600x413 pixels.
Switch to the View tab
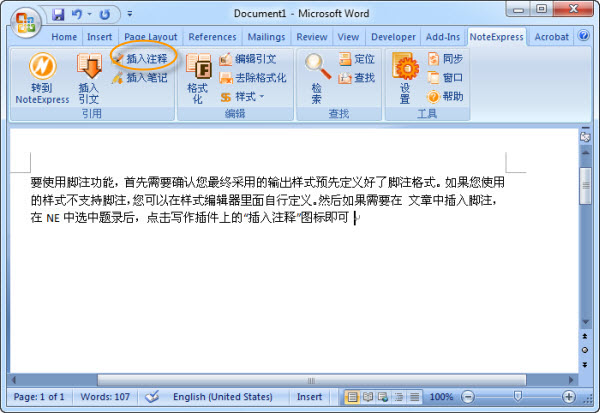coord(348,37)
